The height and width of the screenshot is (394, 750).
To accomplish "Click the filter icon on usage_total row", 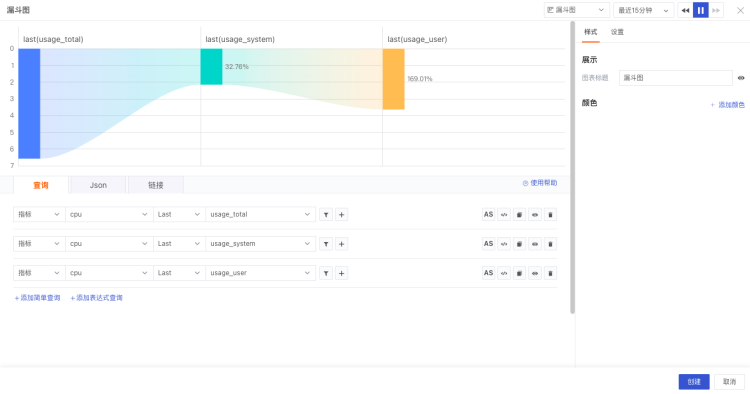I will [x=326, y=215].
